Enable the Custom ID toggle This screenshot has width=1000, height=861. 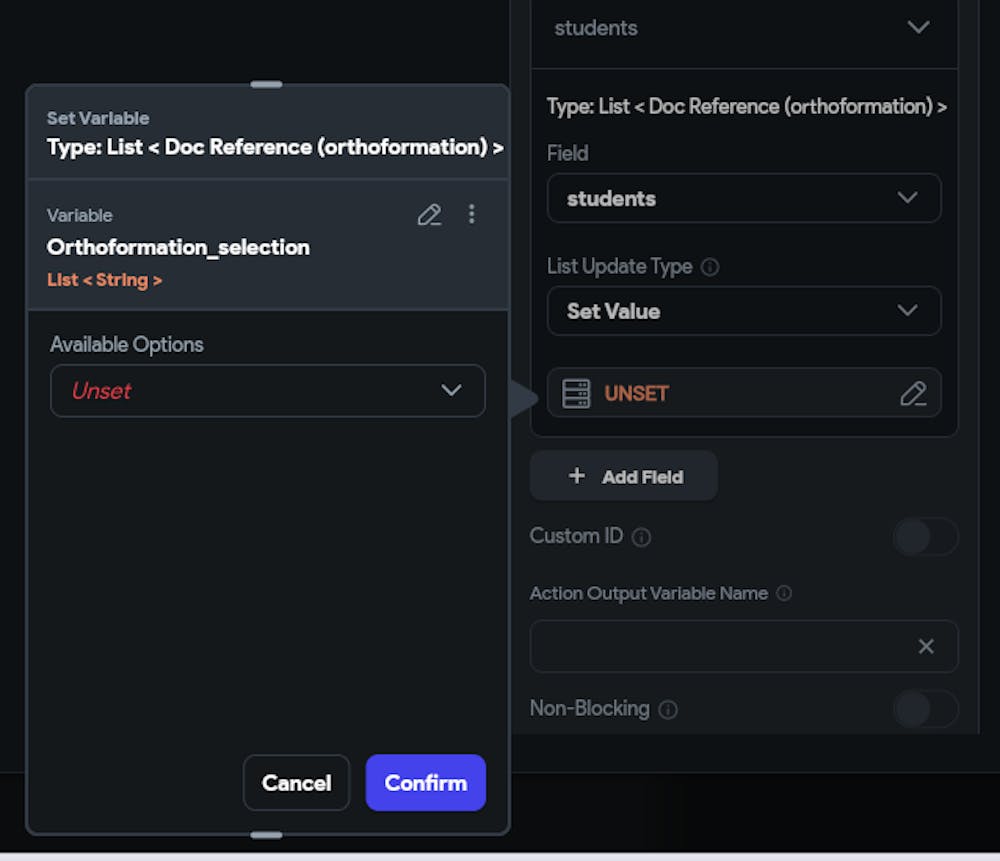pos(924,537)
